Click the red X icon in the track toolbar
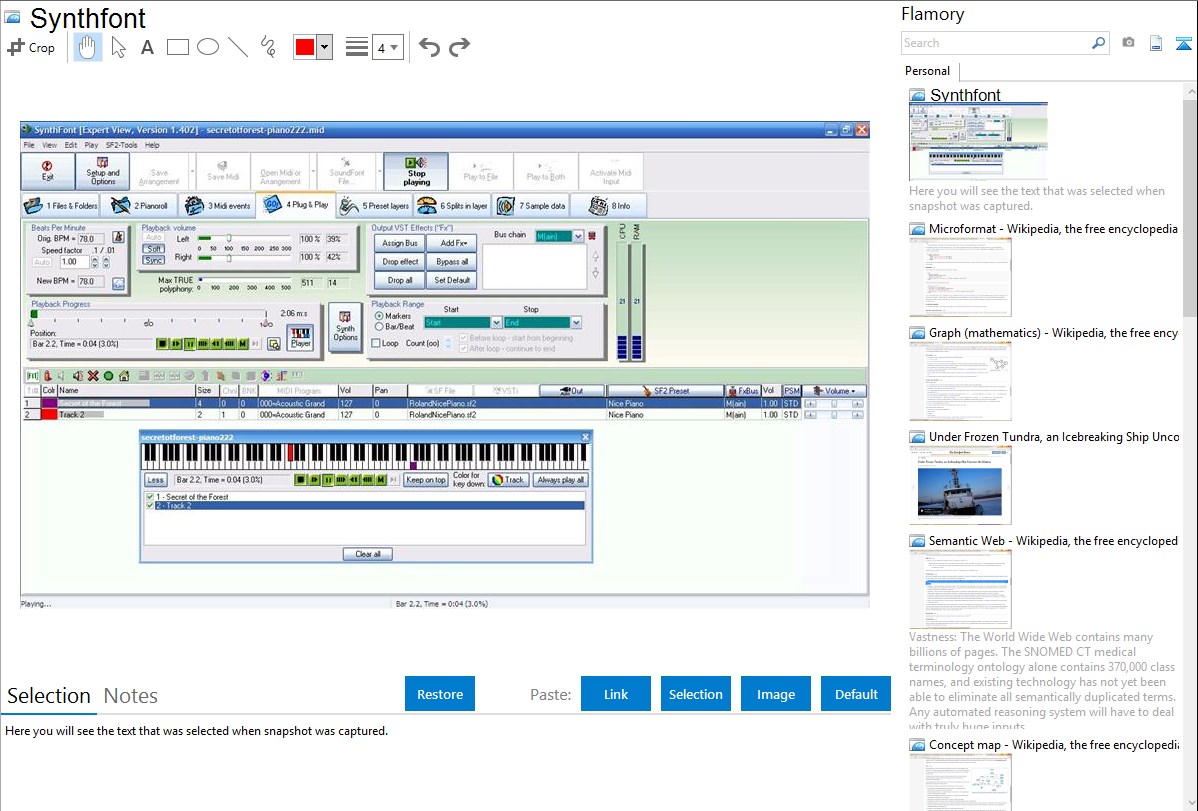The image size is (1198, 811). click(x=93, y=375)
